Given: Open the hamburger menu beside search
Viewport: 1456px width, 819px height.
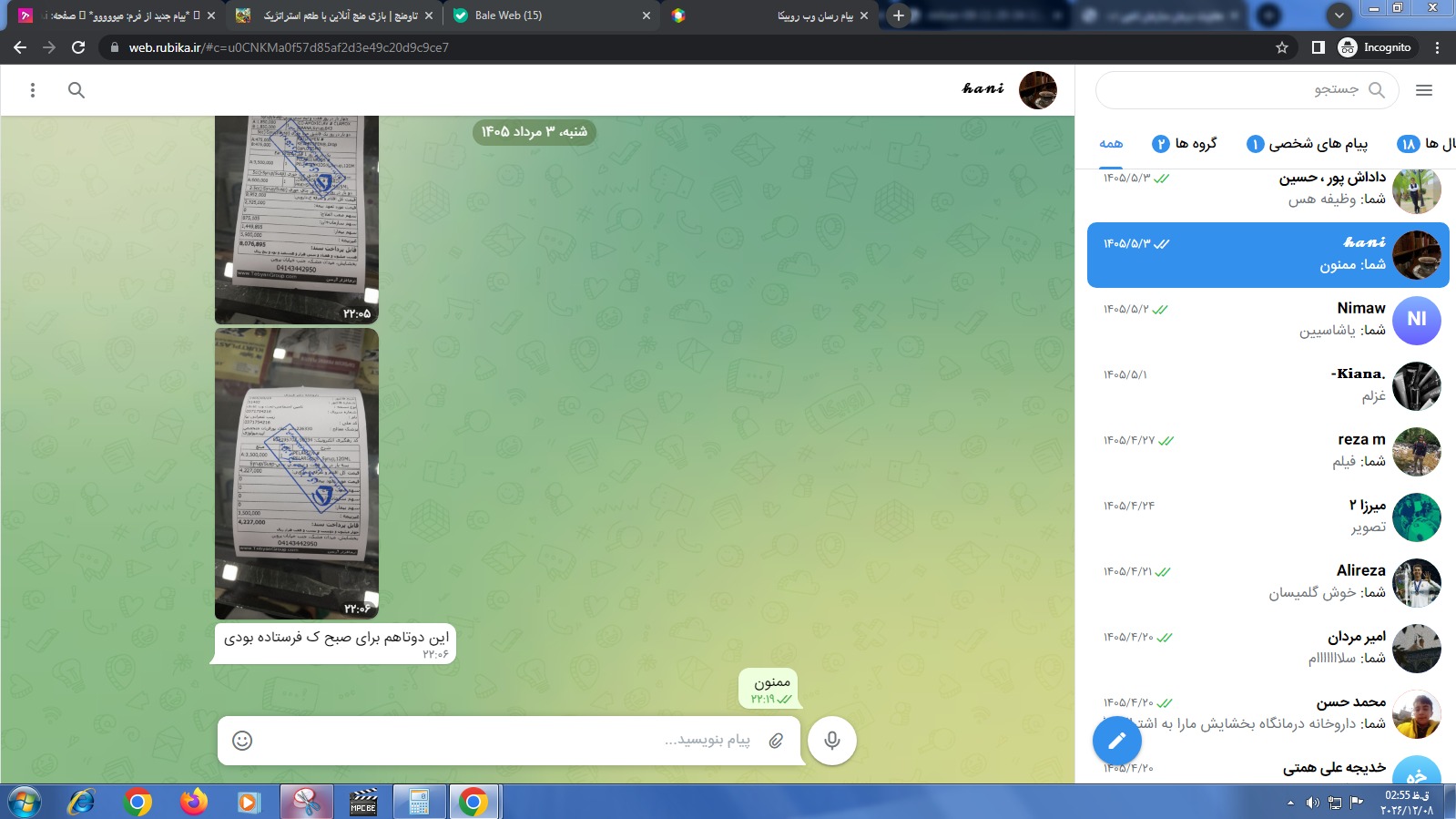Looking at the screenshot, I should (x=1424, y=90).
